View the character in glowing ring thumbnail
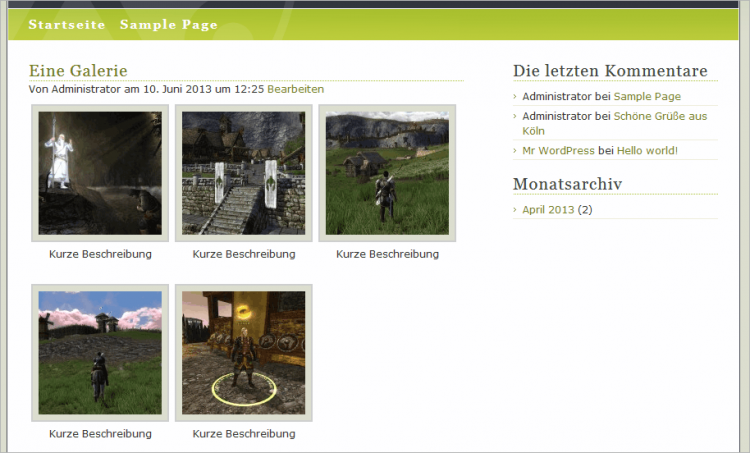750x453 pixels. point(243,353)
